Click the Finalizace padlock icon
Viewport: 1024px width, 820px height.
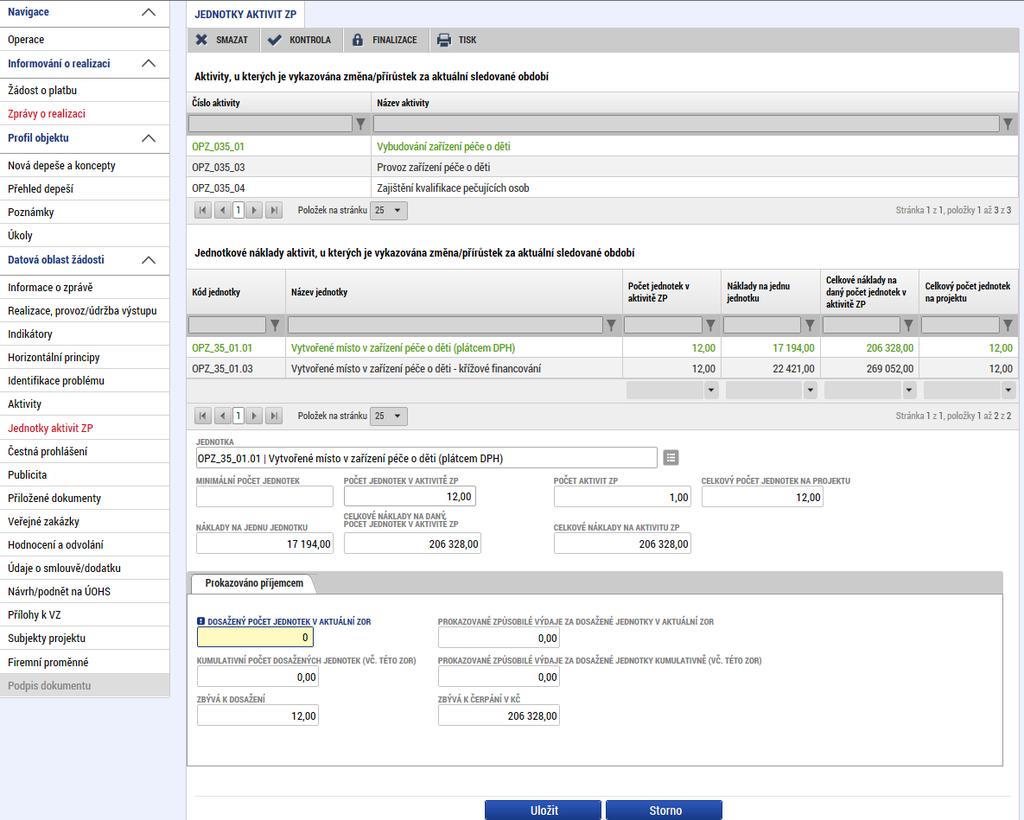click(357, 40)
